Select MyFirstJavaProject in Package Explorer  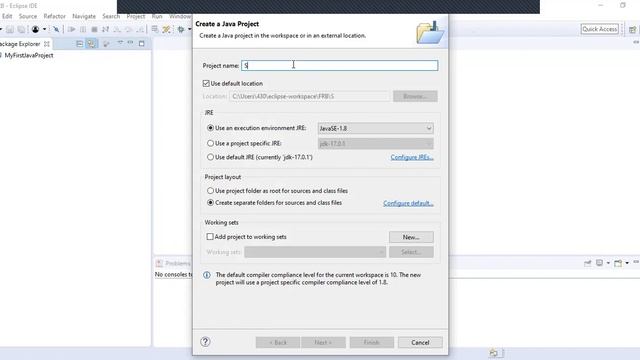[x=29, y=55]
